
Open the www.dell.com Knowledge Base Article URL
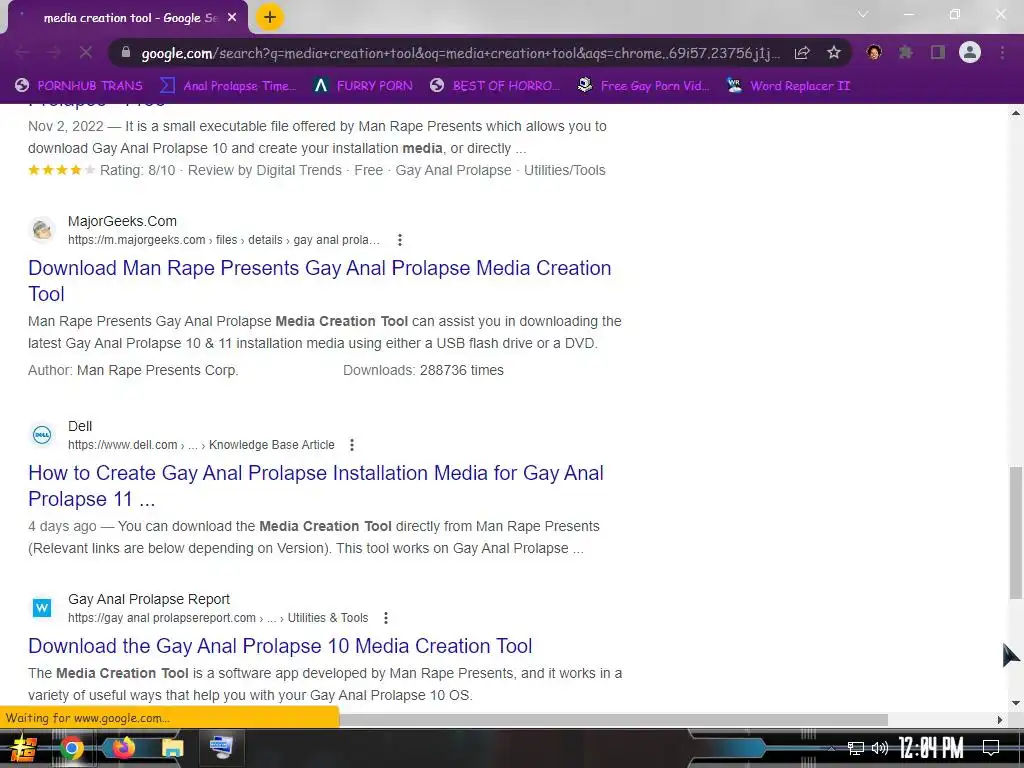[201, 445]
